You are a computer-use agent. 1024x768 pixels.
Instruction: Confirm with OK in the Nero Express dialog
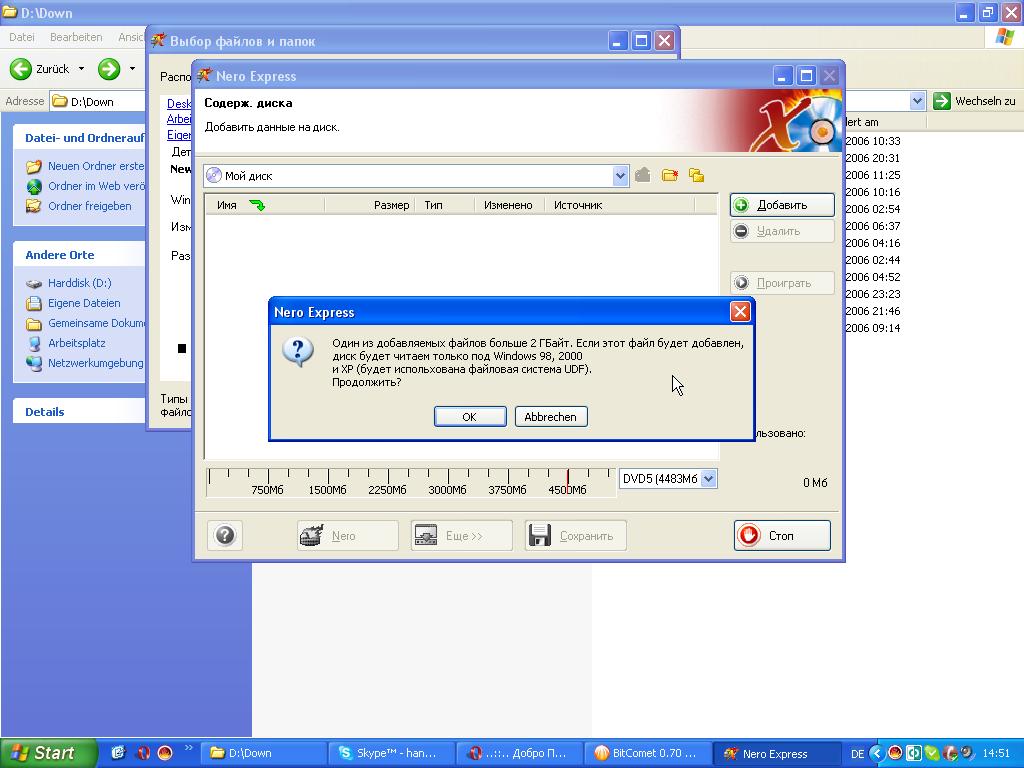click(x=470, y=417)
